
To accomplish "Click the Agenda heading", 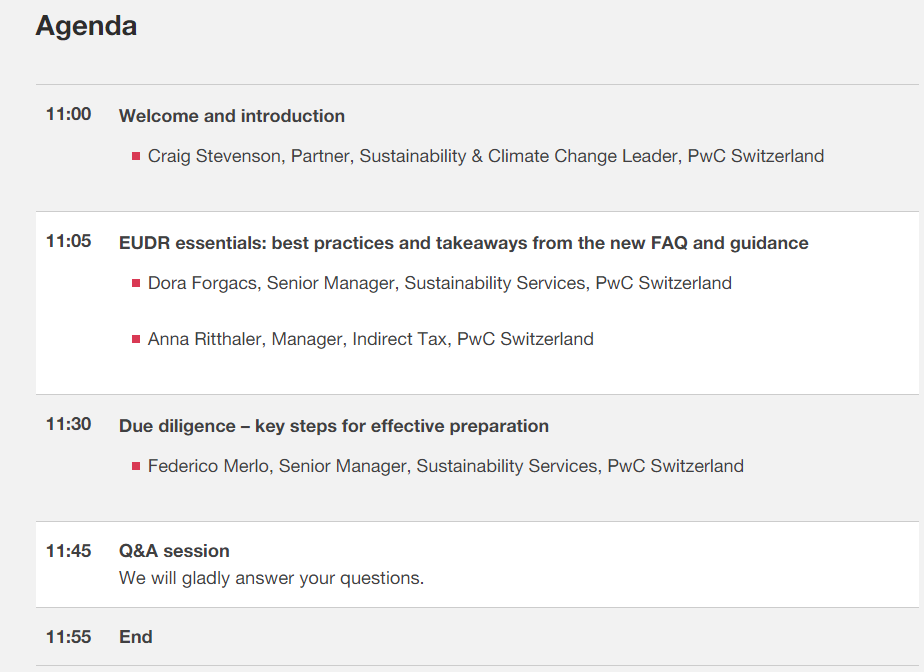I will point(86,26).
